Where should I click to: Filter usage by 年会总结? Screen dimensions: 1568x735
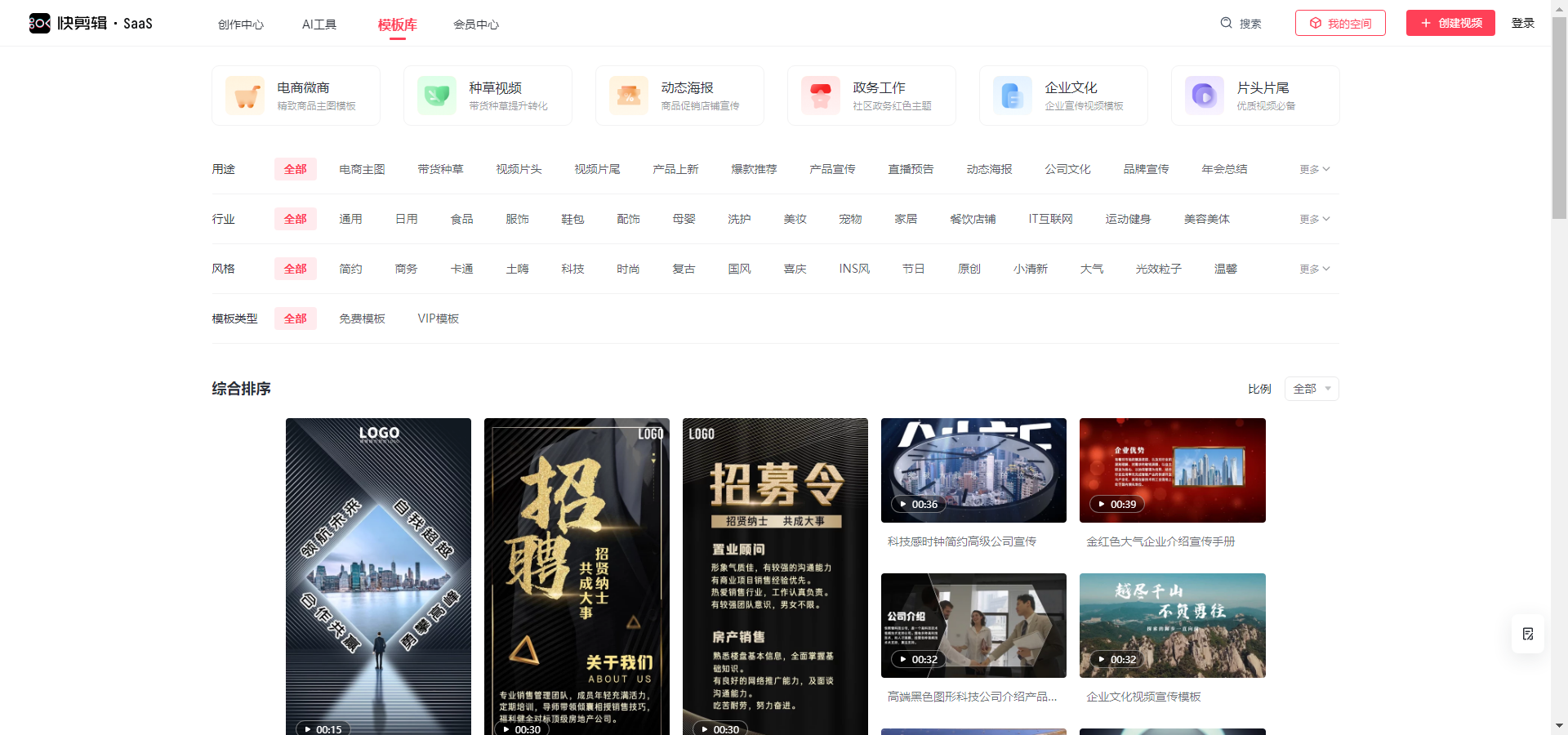[1225, 169]
